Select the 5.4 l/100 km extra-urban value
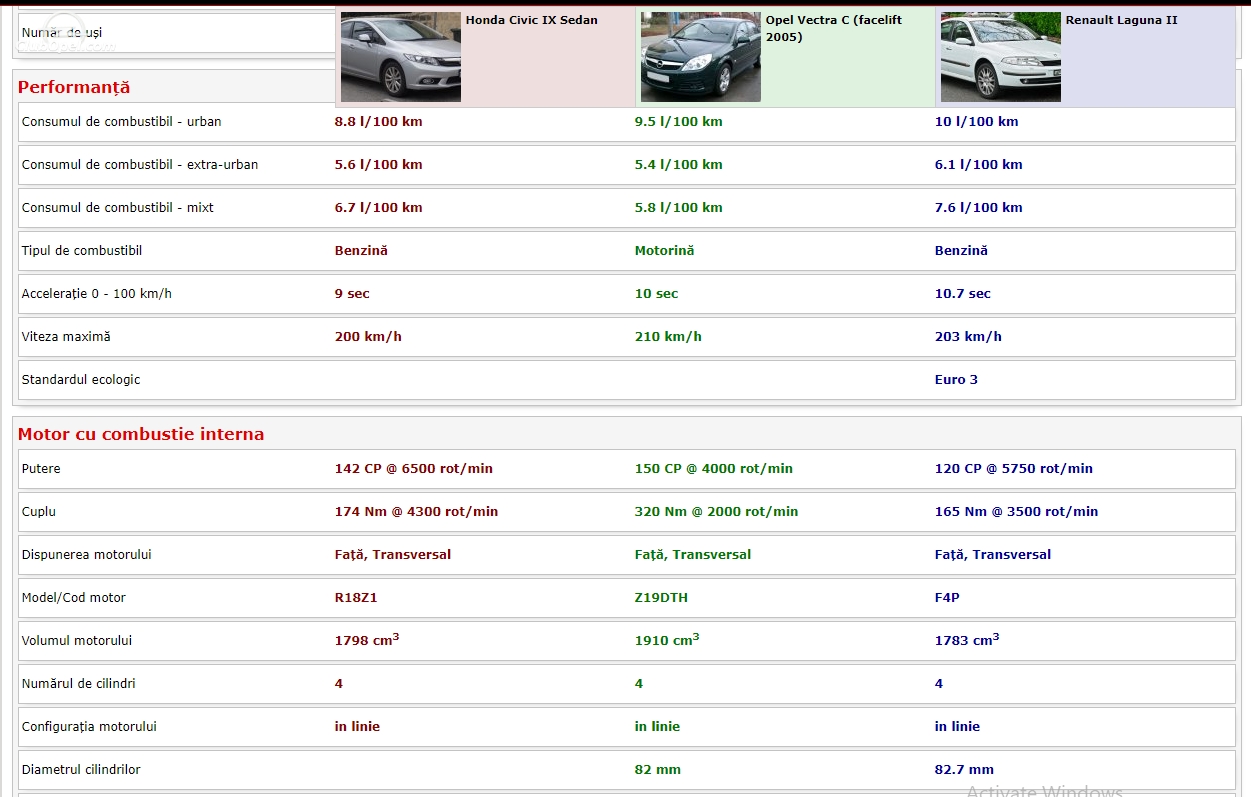1251x797 pixels. (679, 165)
